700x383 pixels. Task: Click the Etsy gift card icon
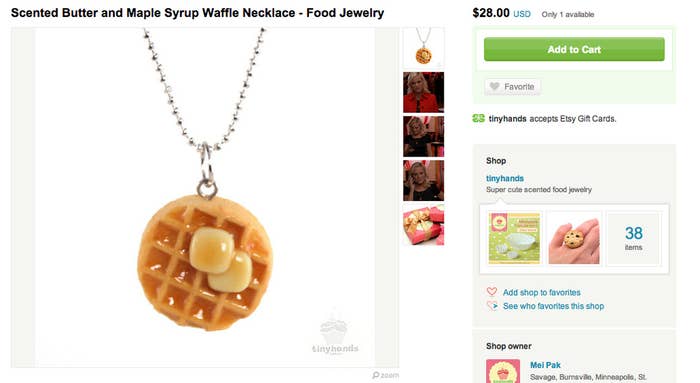[478, 119]
